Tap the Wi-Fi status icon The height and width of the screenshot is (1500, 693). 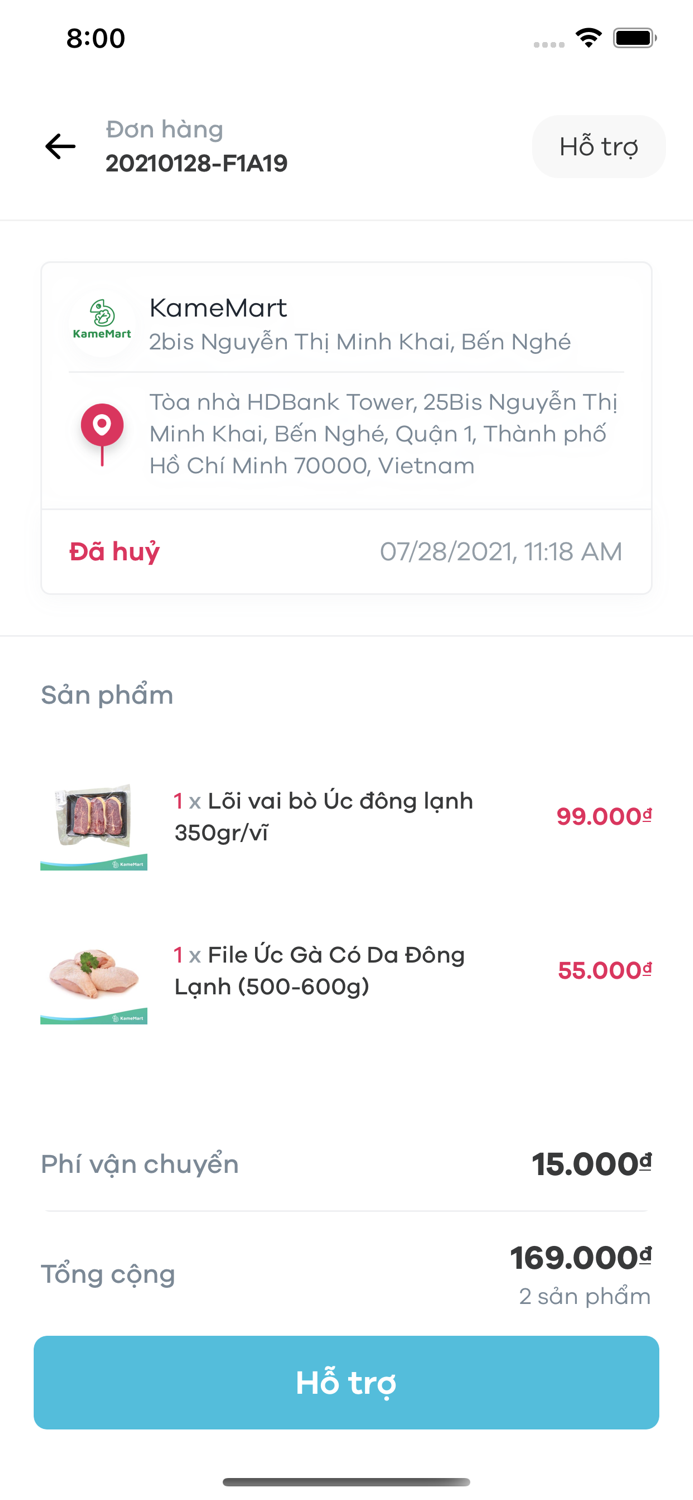coord(589,38)
